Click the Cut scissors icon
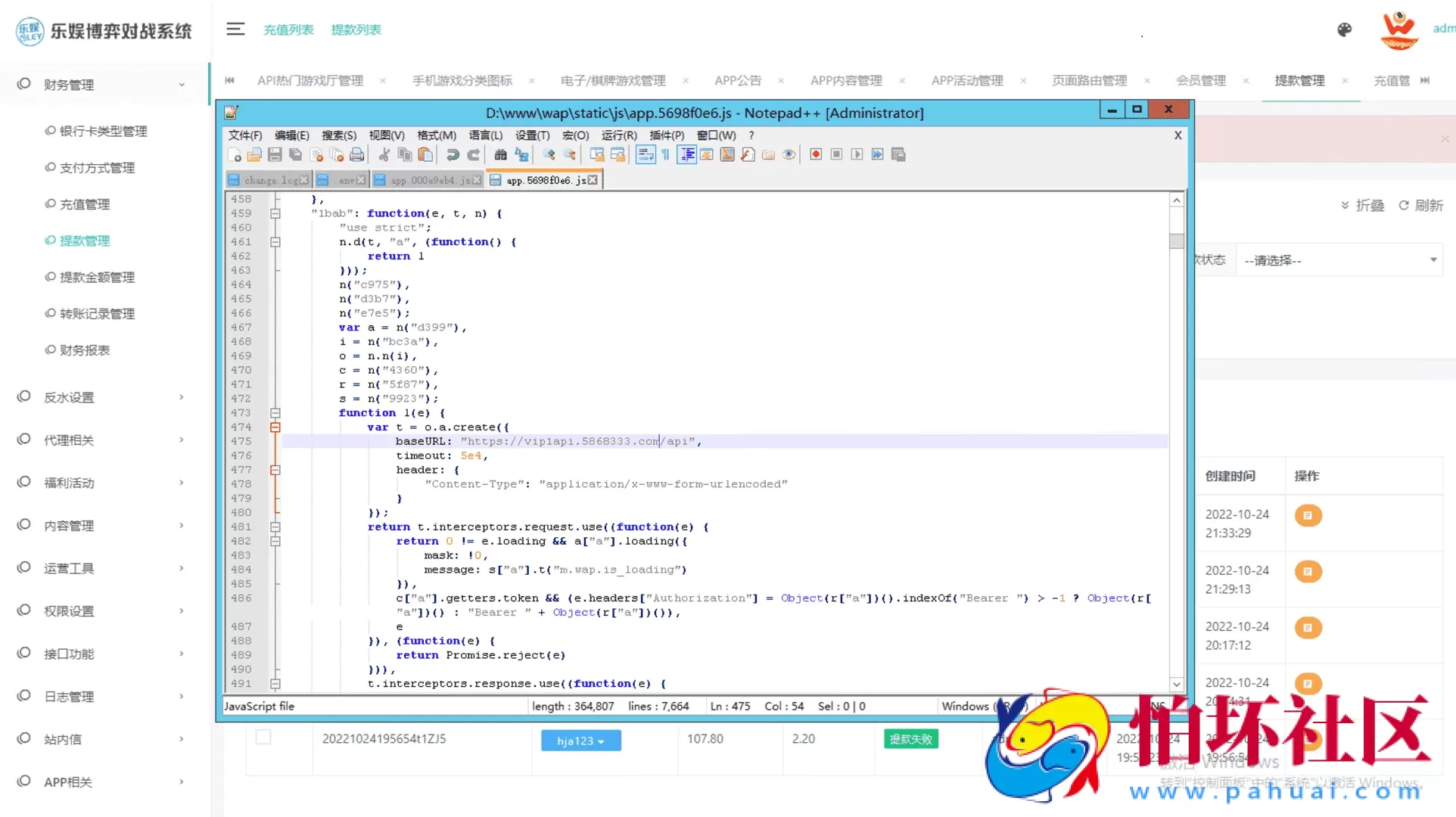 pyautogui.click(x=384, y=154)
